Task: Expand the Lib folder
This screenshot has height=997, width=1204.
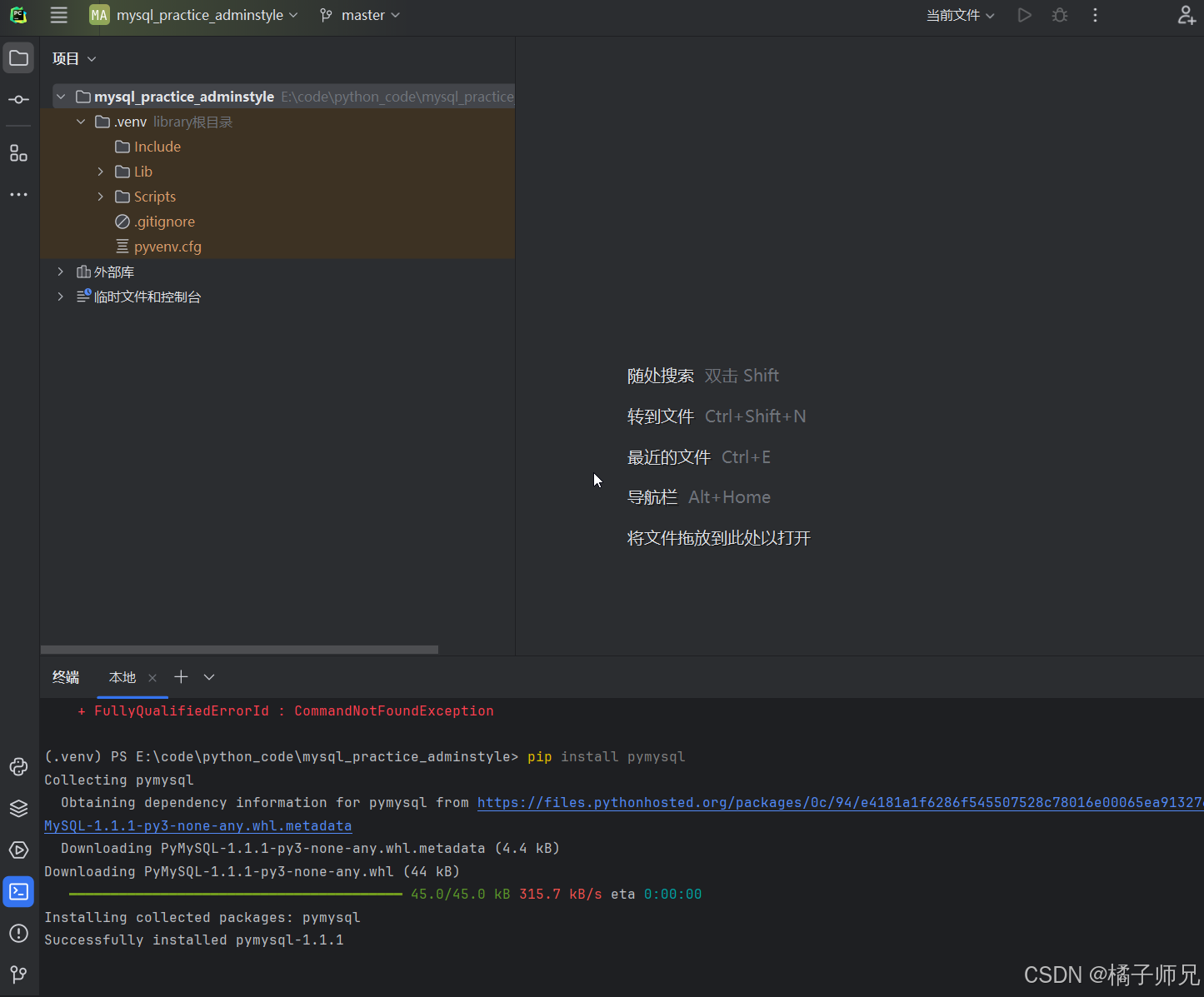Action: [101, 172]
